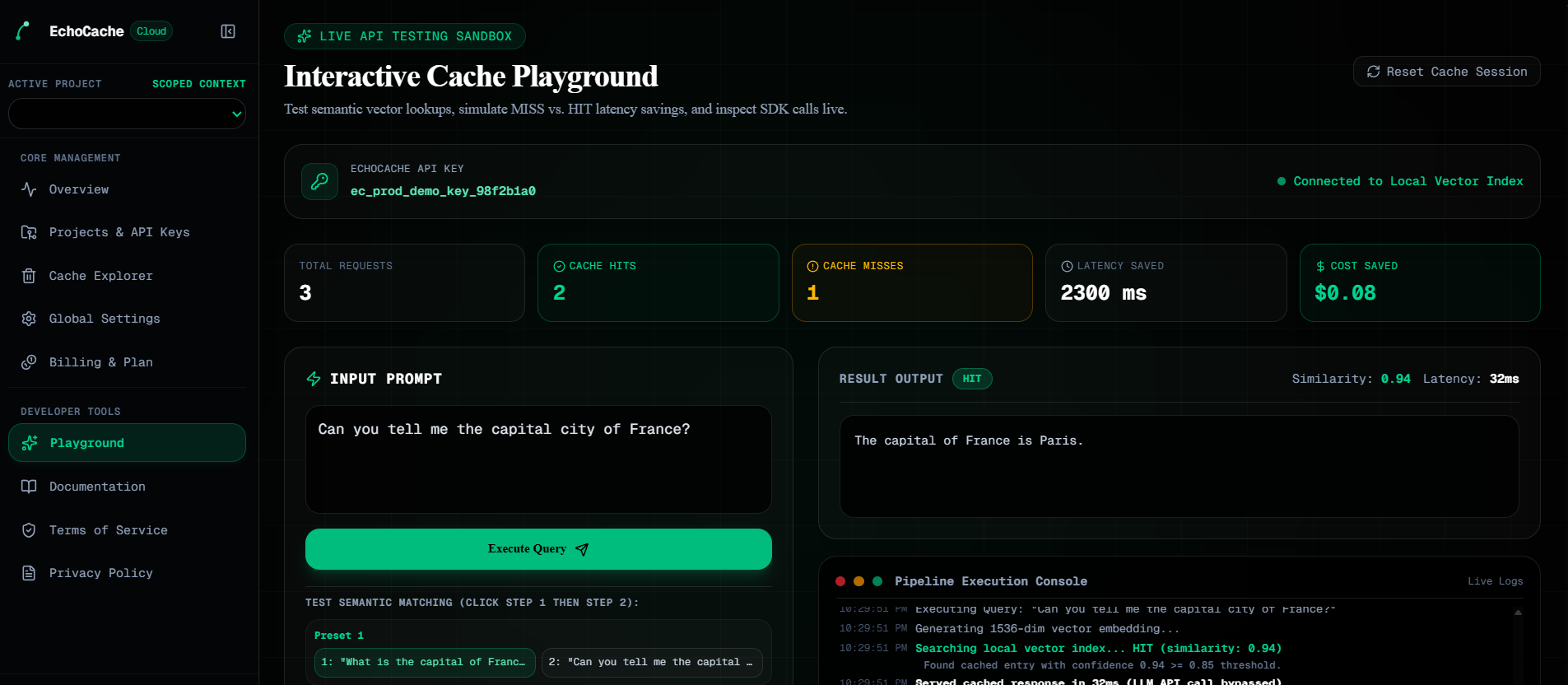The image size is (1568, 685).
Task: Click the Cost Saved dollar icon
Action: [1320, 266]
